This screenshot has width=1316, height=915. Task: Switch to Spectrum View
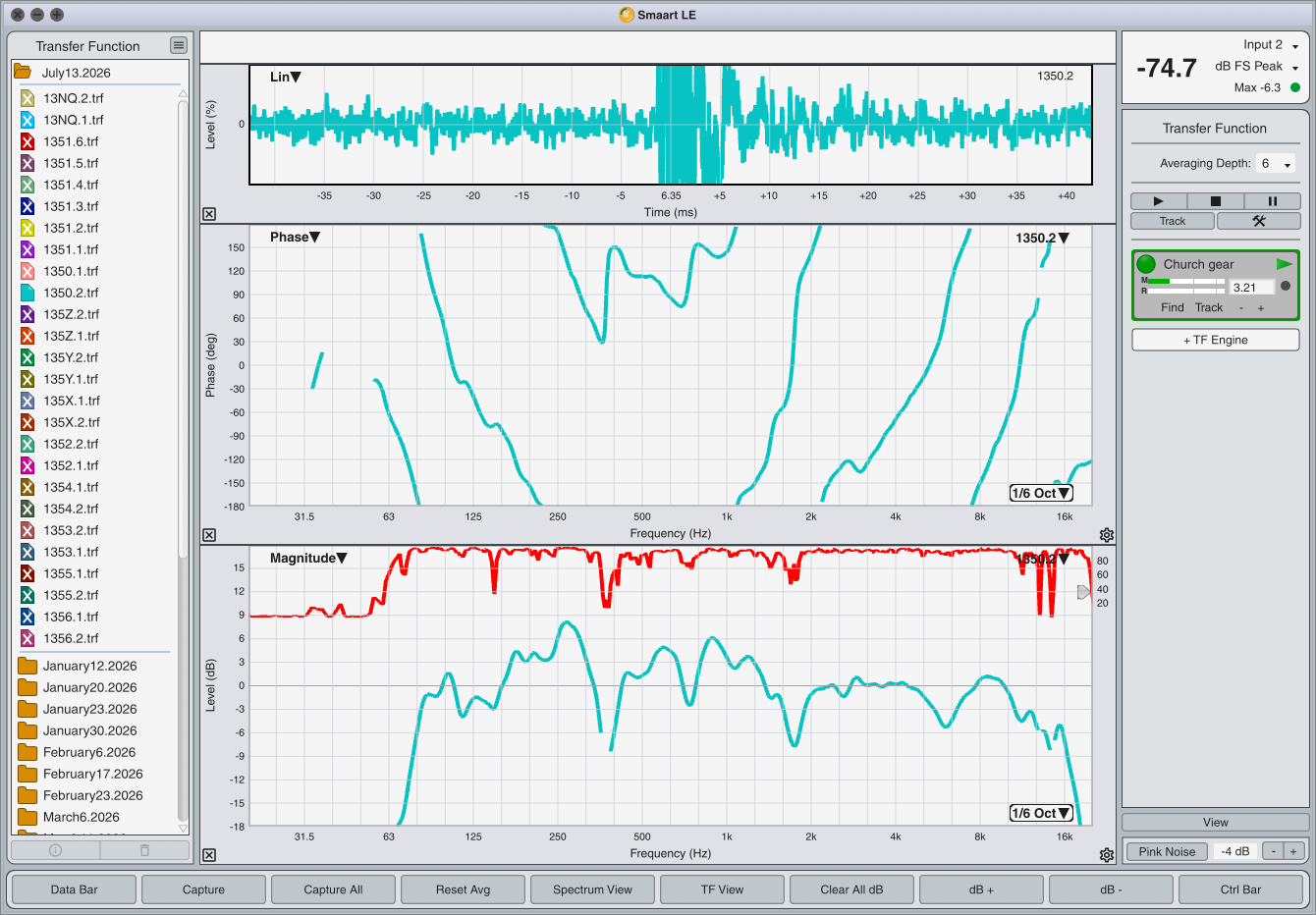pos(592,889)
